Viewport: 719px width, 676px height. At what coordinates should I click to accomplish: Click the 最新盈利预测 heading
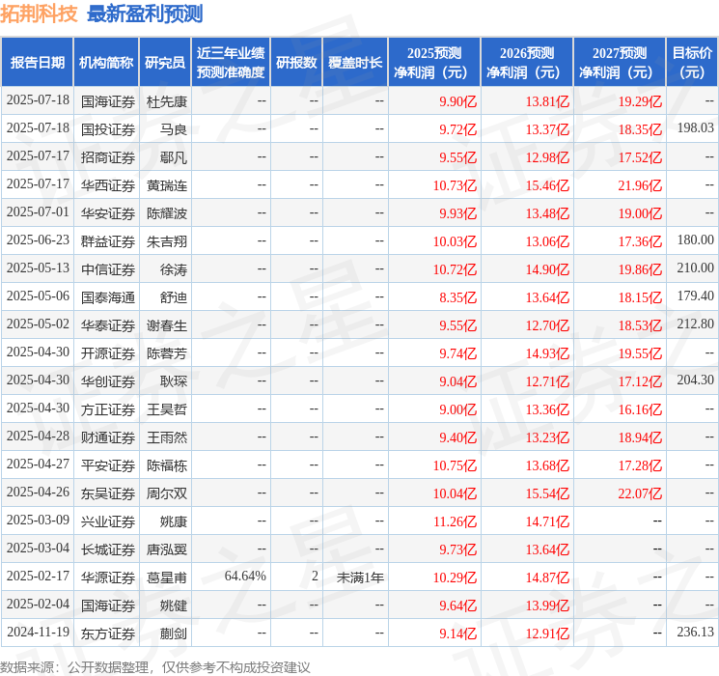(x=145, y=14)
